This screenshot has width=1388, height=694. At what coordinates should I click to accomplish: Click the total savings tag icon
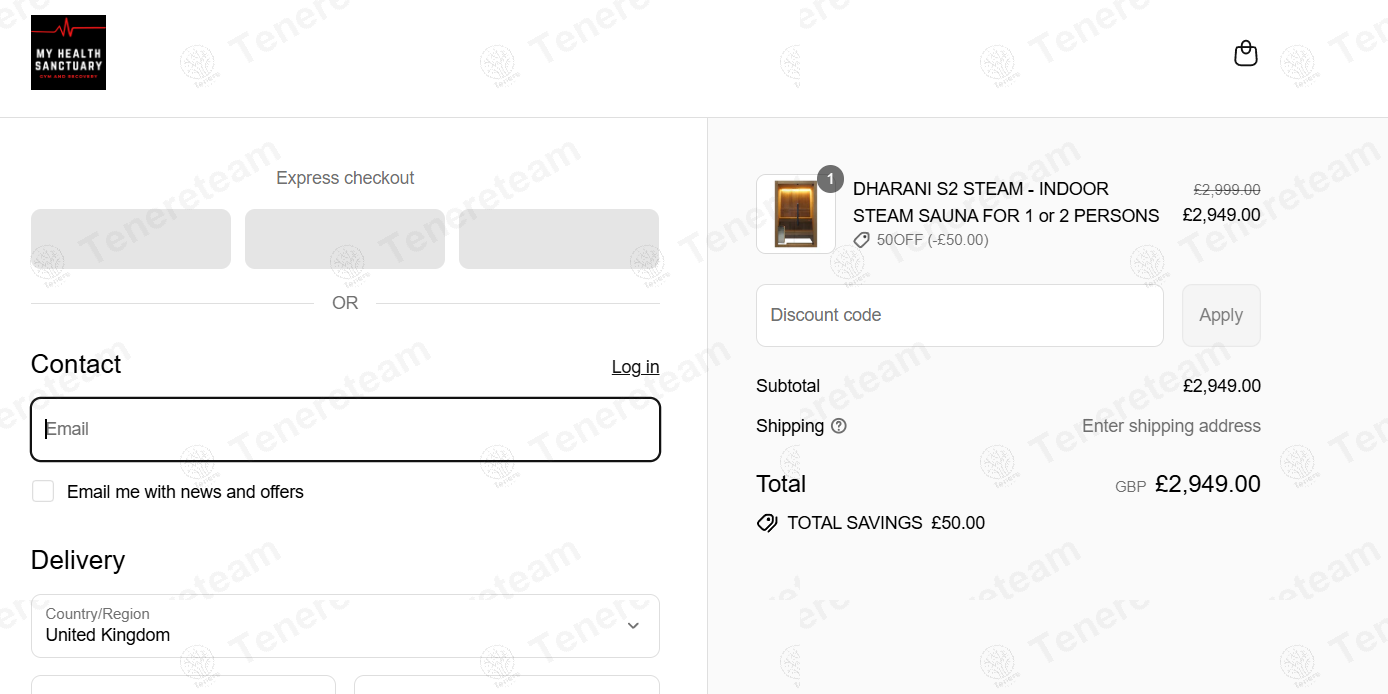tap(767, 523)
